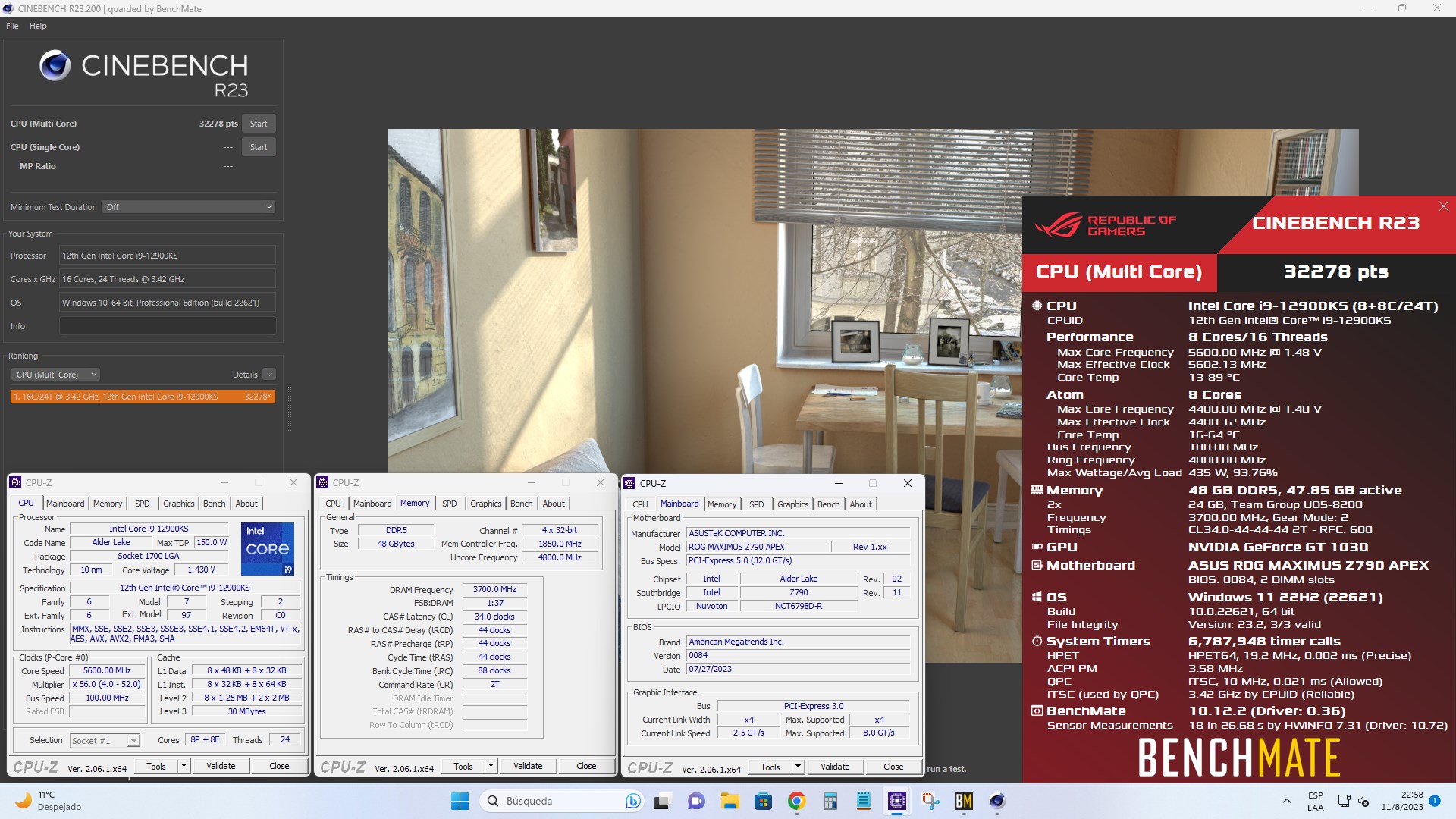Click the BenchMate window icon in Cinebench title bar
This screenshot has width=1456, height=819.
8,8
